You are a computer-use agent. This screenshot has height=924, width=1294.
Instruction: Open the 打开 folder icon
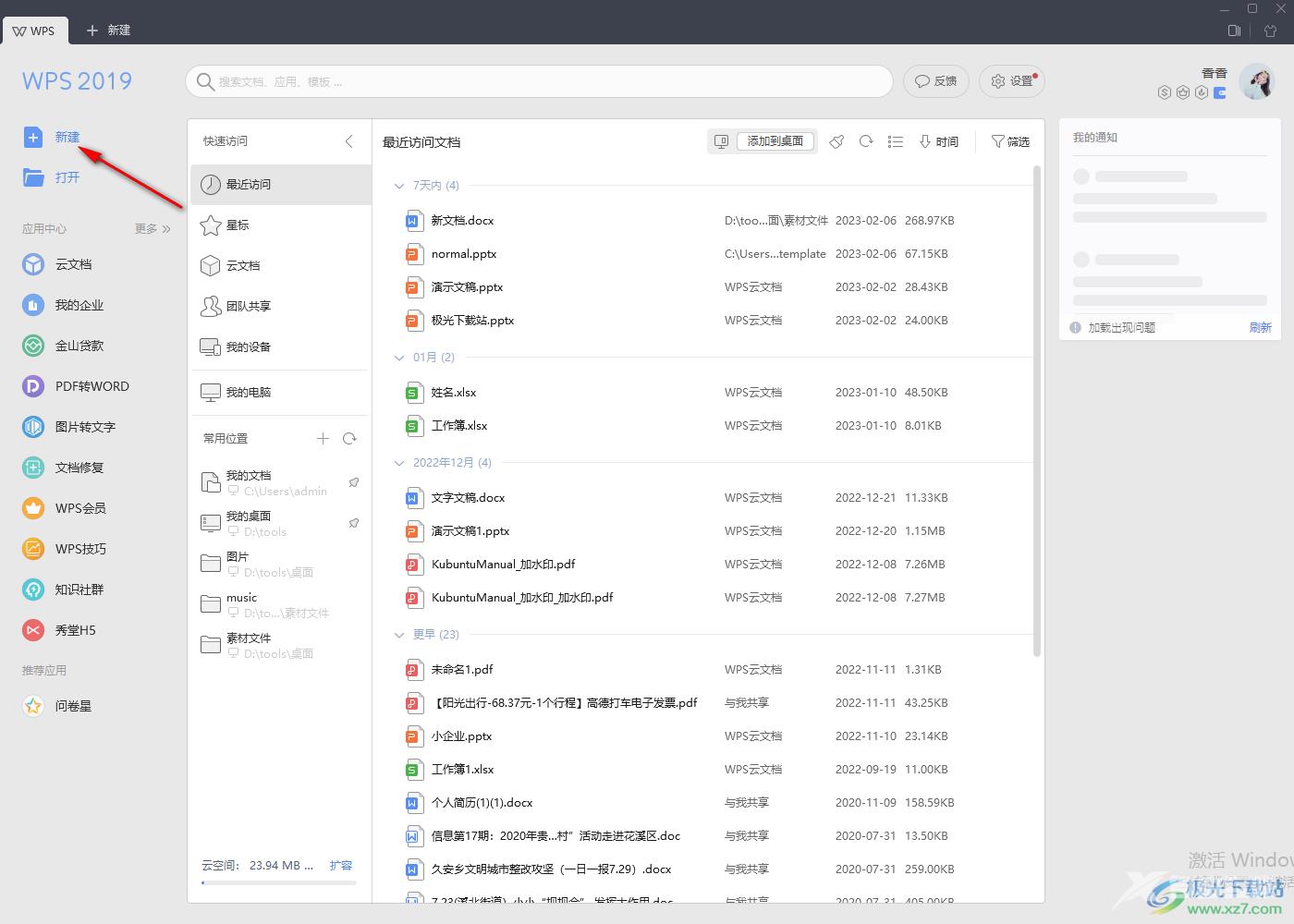(x=33, y=177)
